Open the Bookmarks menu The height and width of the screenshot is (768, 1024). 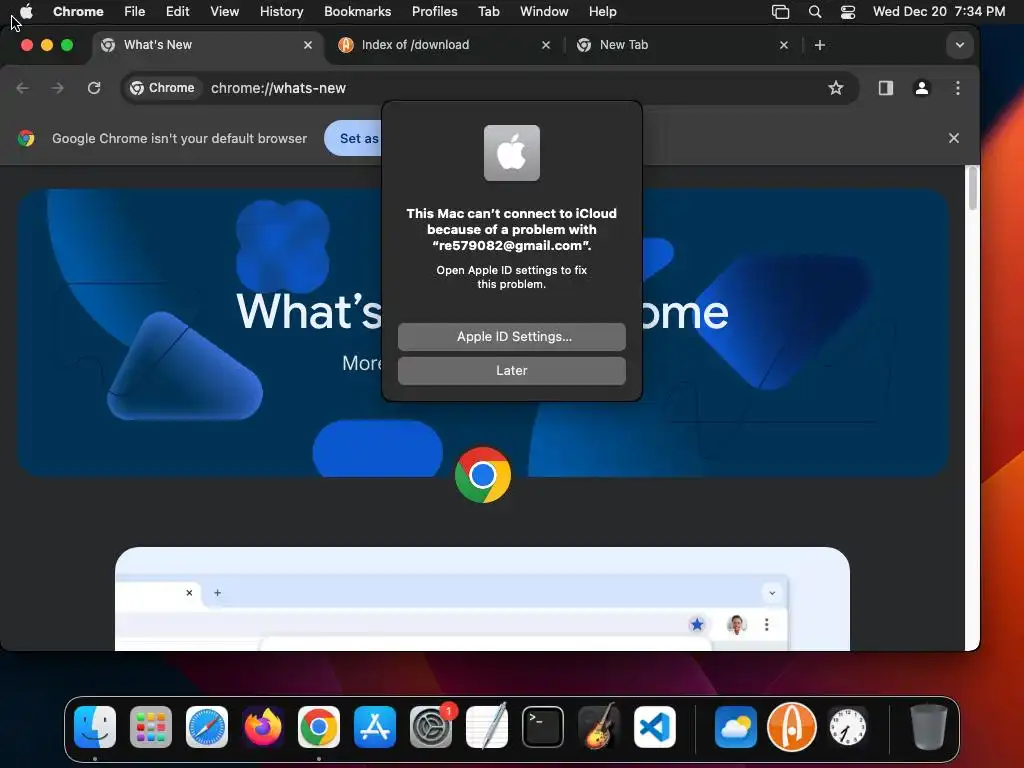click(357, 12)
